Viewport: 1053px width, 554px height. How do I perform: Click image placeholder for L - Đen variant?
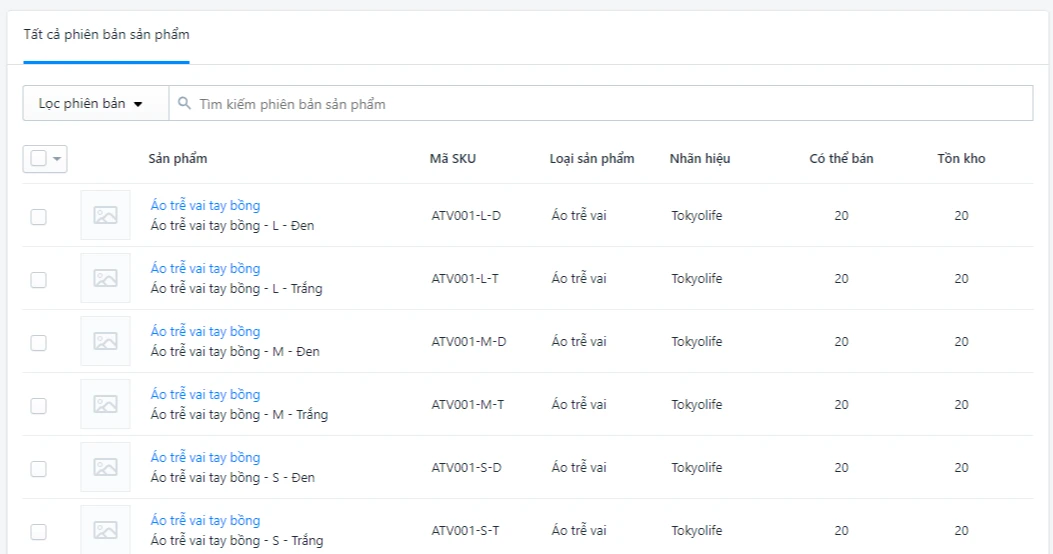(105, 215)
